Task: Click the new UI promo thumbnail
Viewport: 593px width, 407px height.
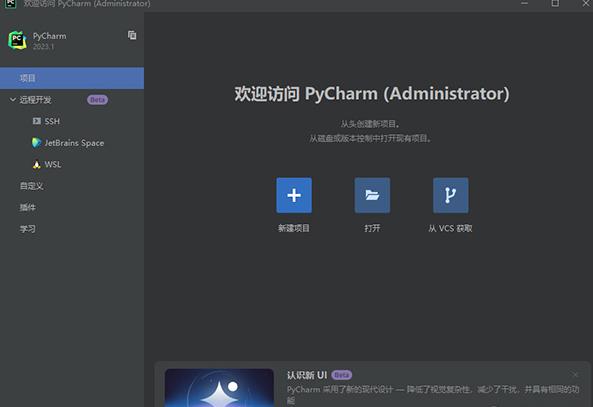Action: [x=219, y=388]
